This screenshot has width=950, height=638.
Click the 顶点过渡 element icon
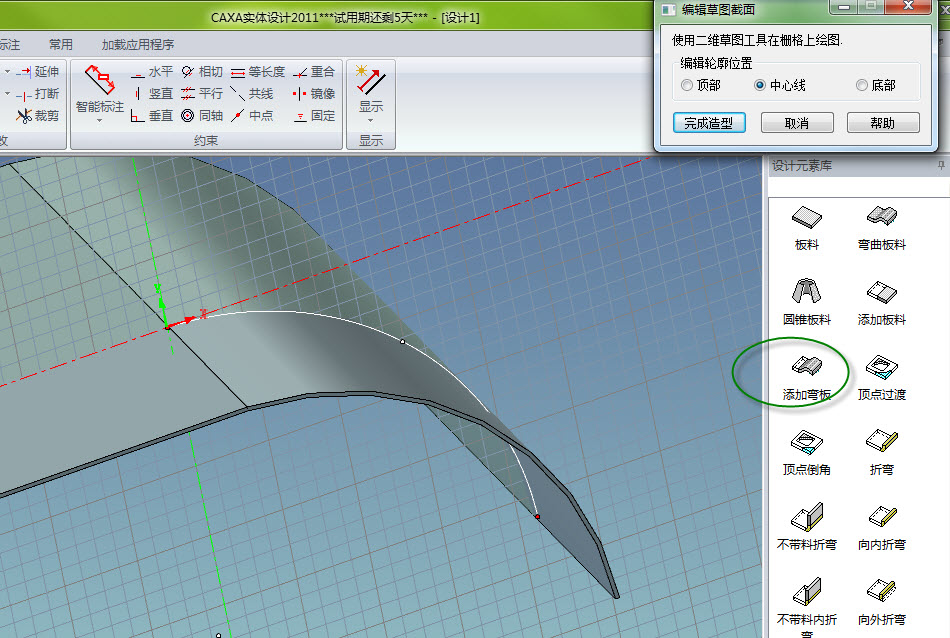881,365
